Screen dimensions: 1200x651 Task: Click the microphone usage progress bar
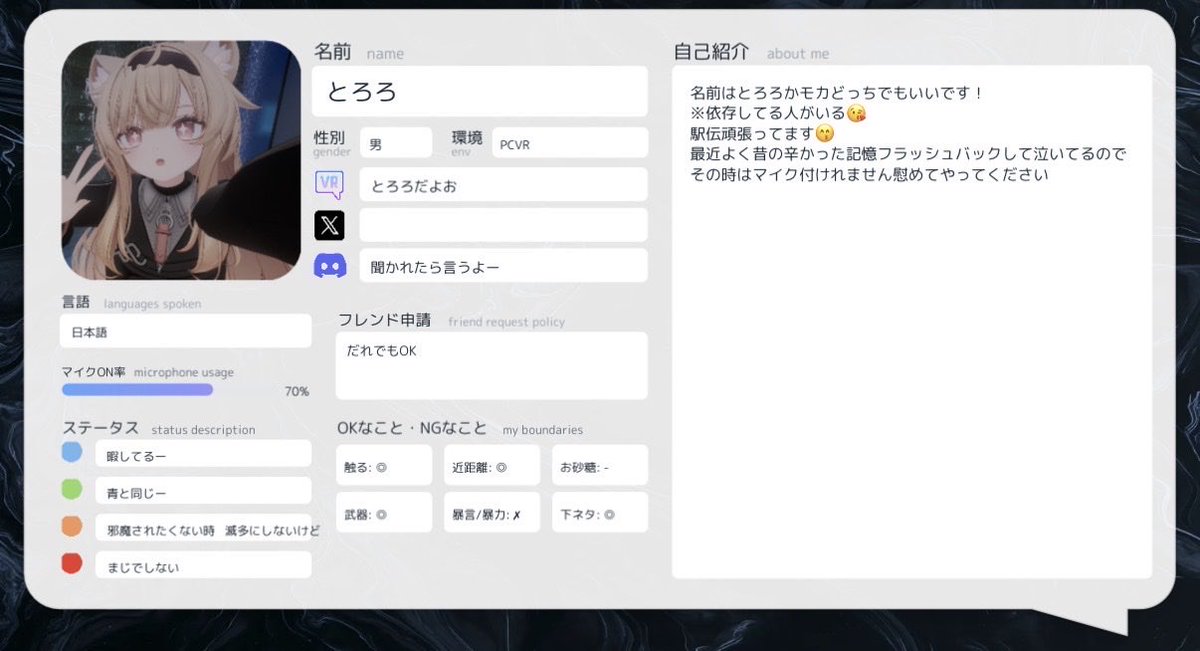click(x=137, y=390)
